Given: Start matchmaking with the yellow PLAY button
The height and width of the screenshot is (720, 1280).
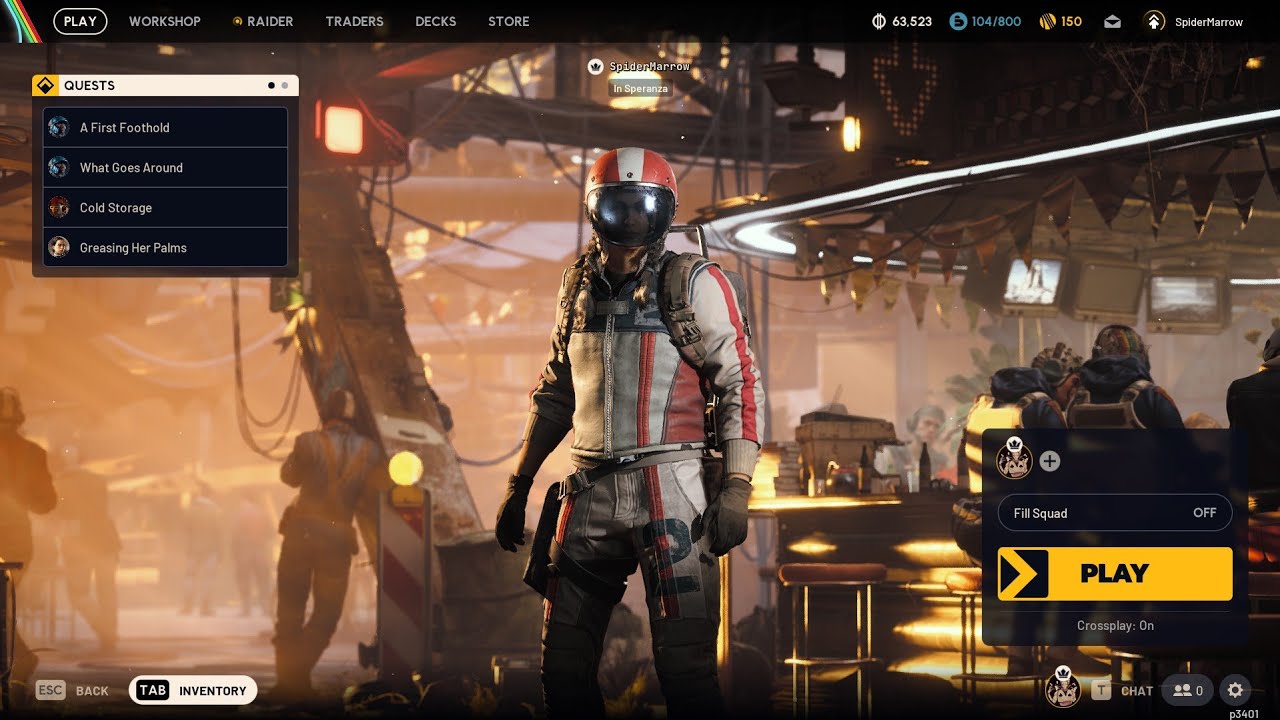Looking at the screenshot, I should coord(1115,573).
